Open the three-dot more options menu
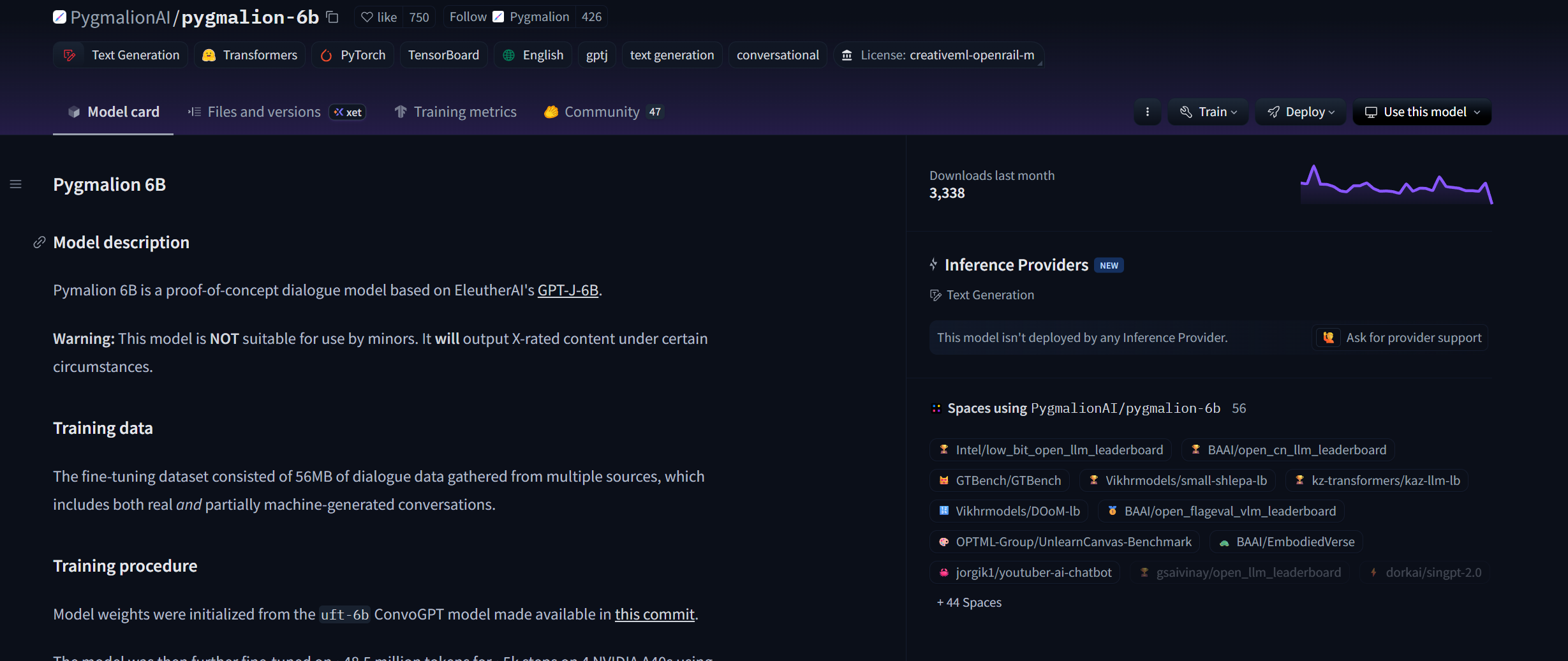Screen dimensions: 1568x661 click(x=1148, y=112)
